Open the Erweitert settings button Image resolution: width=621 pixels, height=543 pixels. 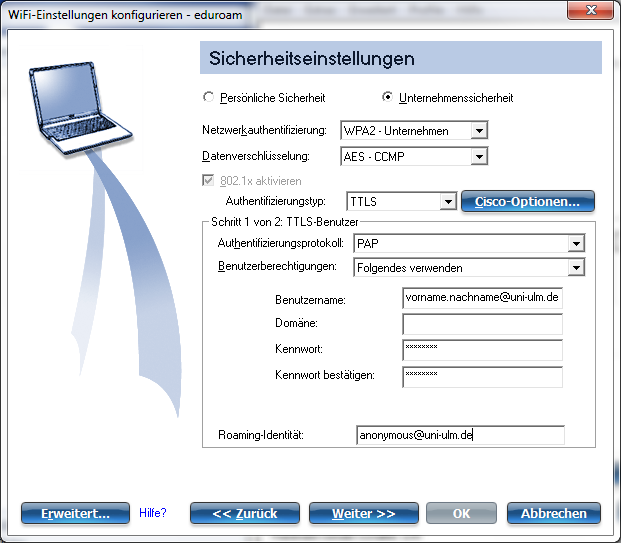point(75,513)
